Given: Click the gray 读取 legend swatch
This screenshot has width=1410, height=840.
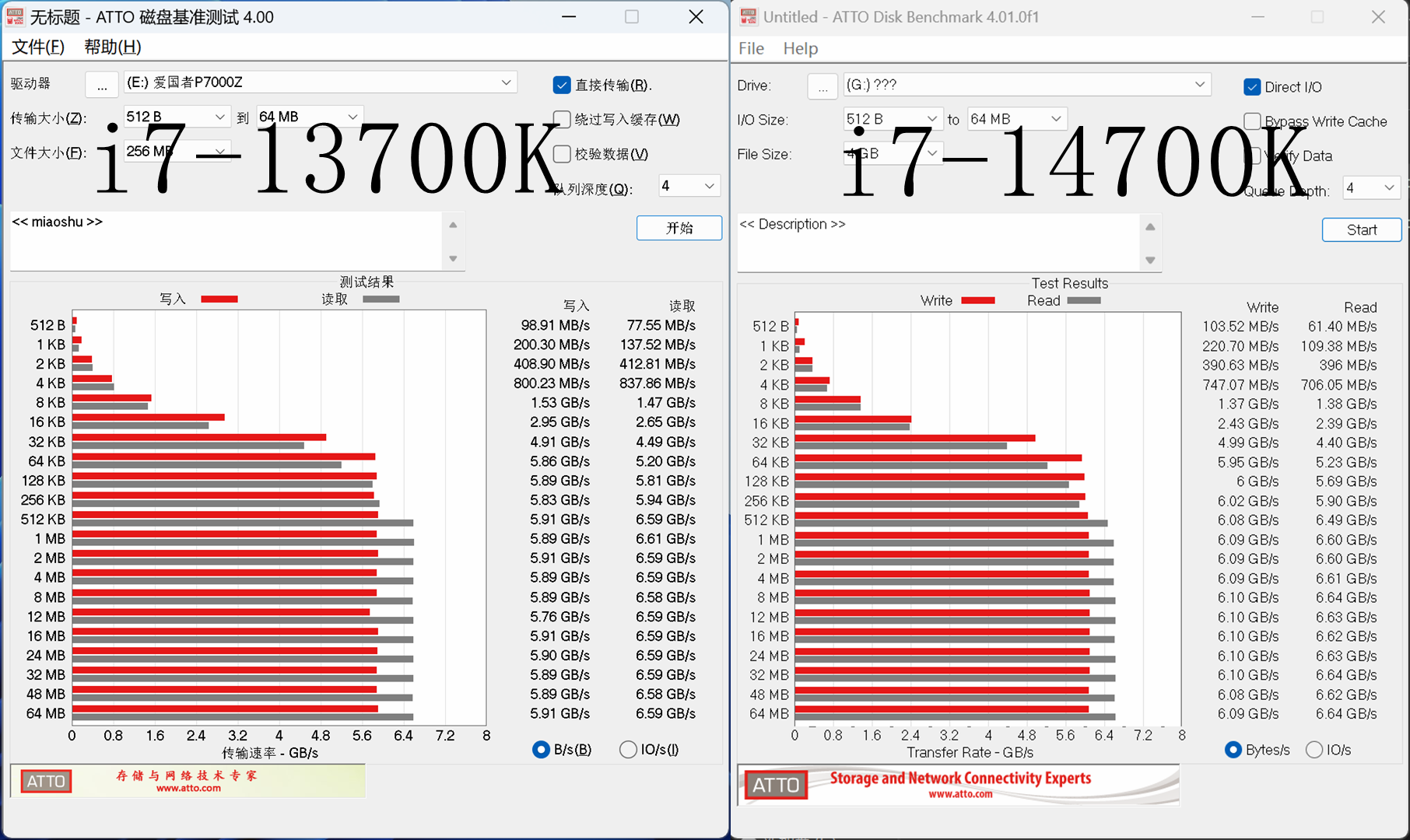Looking at the screenshot, I should tap(381, 299).
